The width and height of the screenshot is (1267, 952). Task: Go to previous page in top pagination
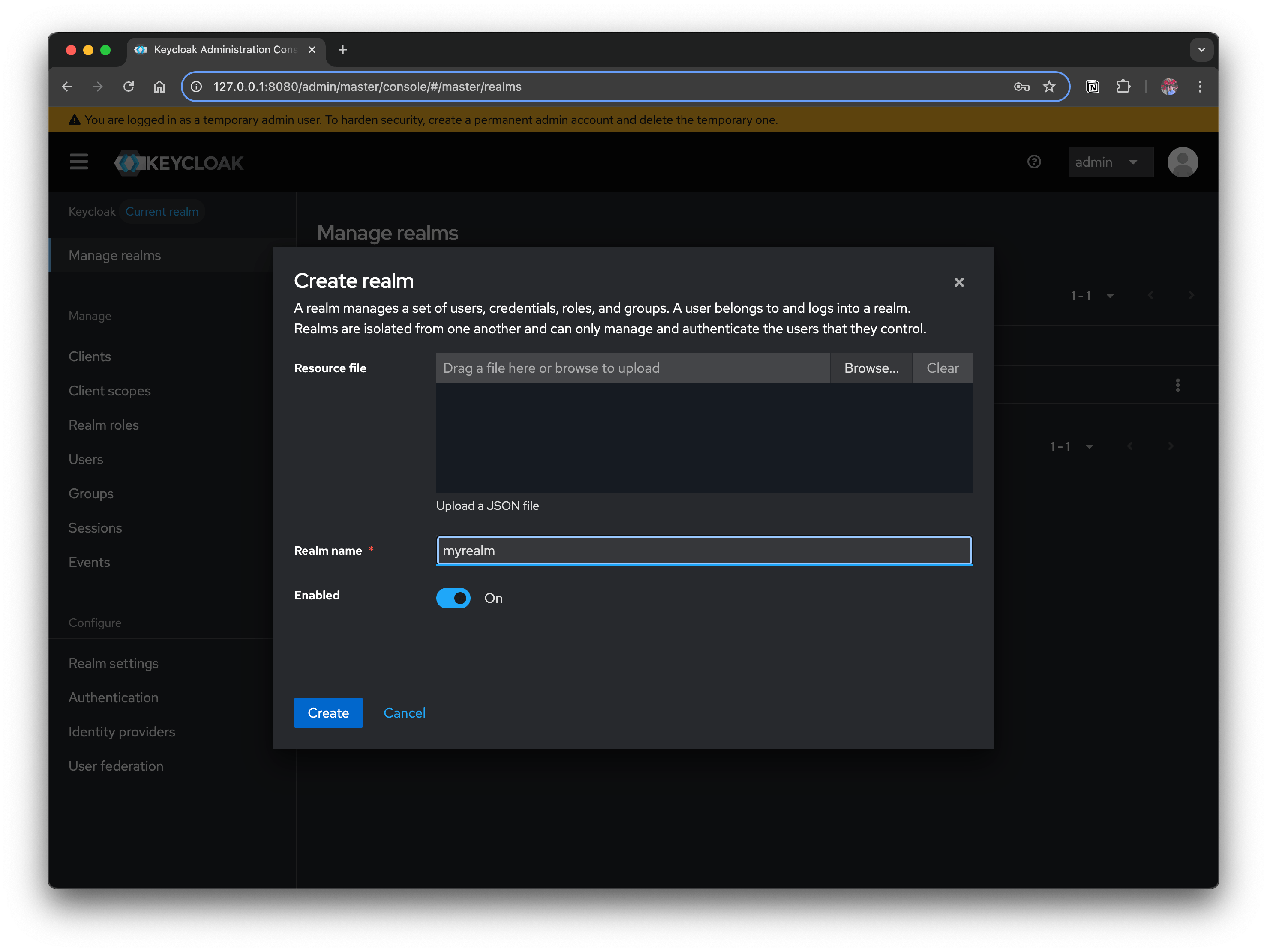pos(1150,295)
